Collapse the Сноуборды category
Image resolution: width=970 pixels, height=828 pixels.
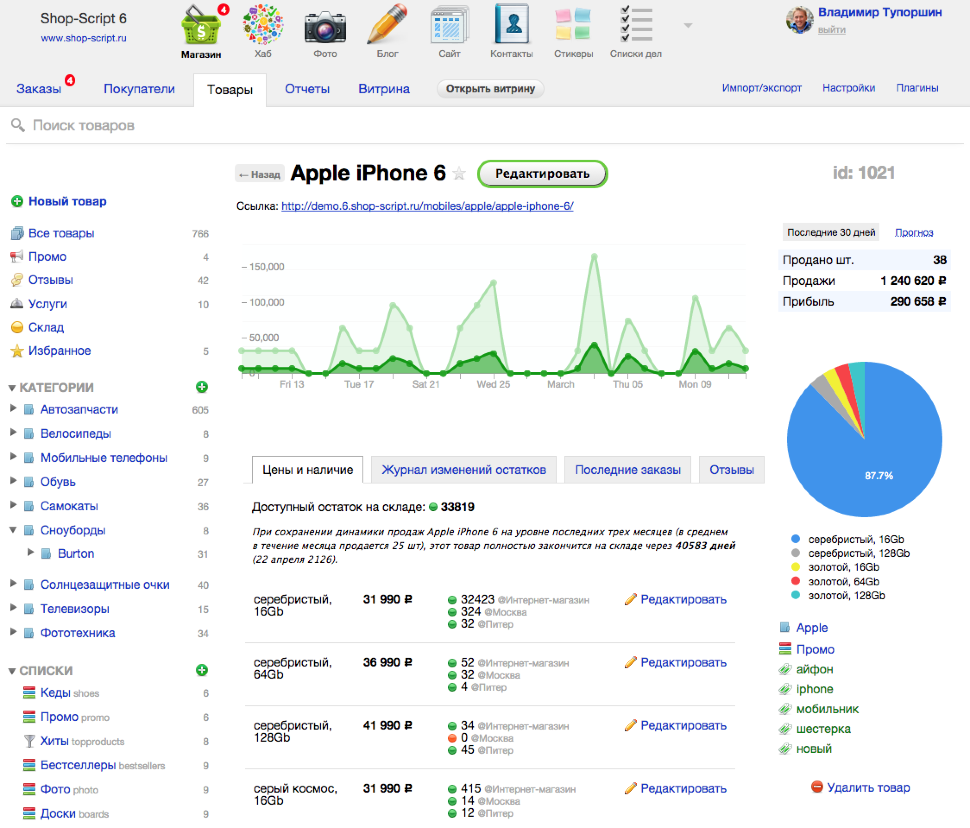pyautogui.click(x=12, y=530)
